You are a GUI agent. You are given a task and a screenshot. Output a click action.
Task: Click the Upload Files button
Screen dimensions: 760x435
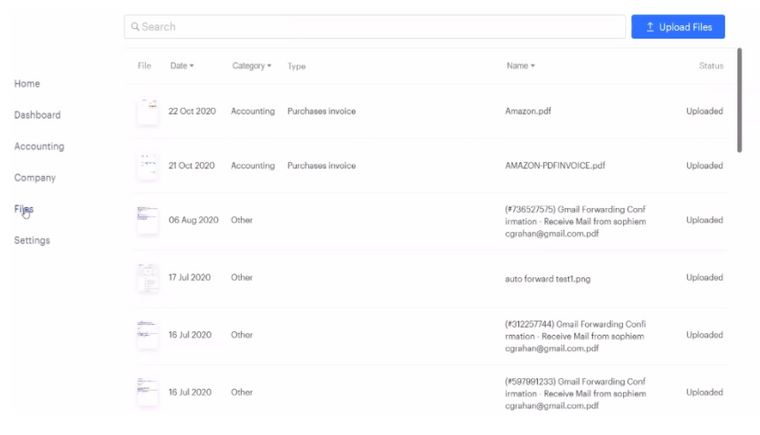(x=678, y=27)
